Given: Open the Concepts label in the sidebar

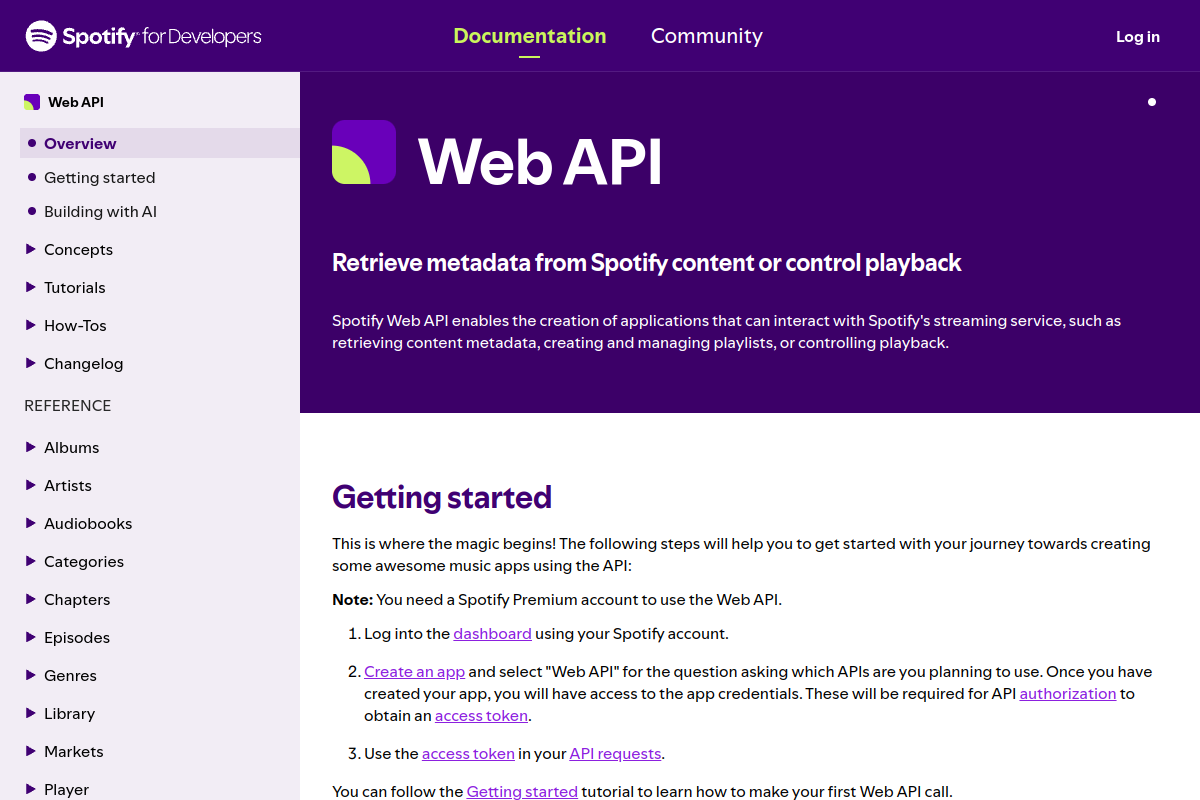Looking at the screenshot, I should [78, 249].
